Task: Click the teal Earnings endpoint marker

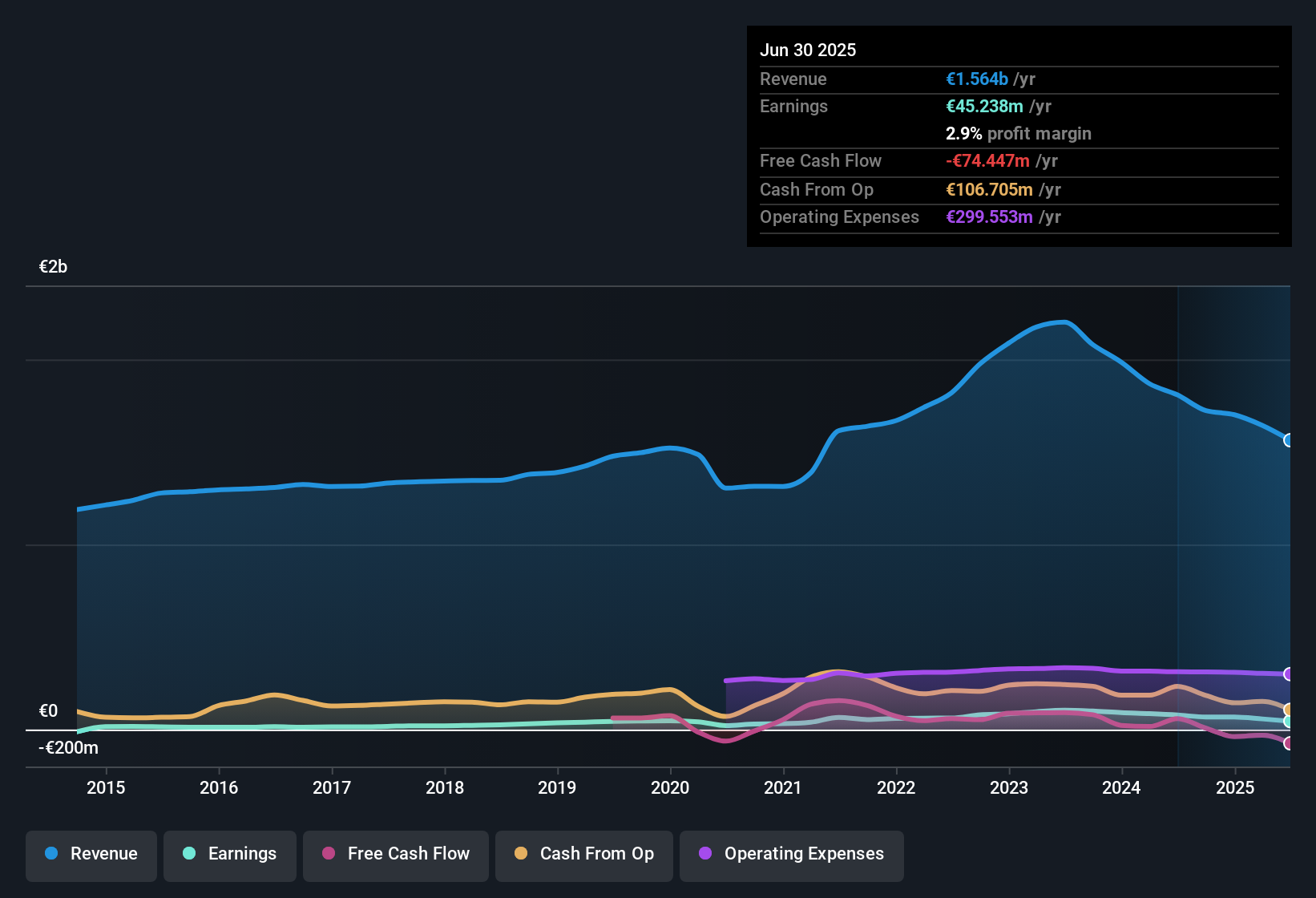Action: click(x=1289, y=722)
